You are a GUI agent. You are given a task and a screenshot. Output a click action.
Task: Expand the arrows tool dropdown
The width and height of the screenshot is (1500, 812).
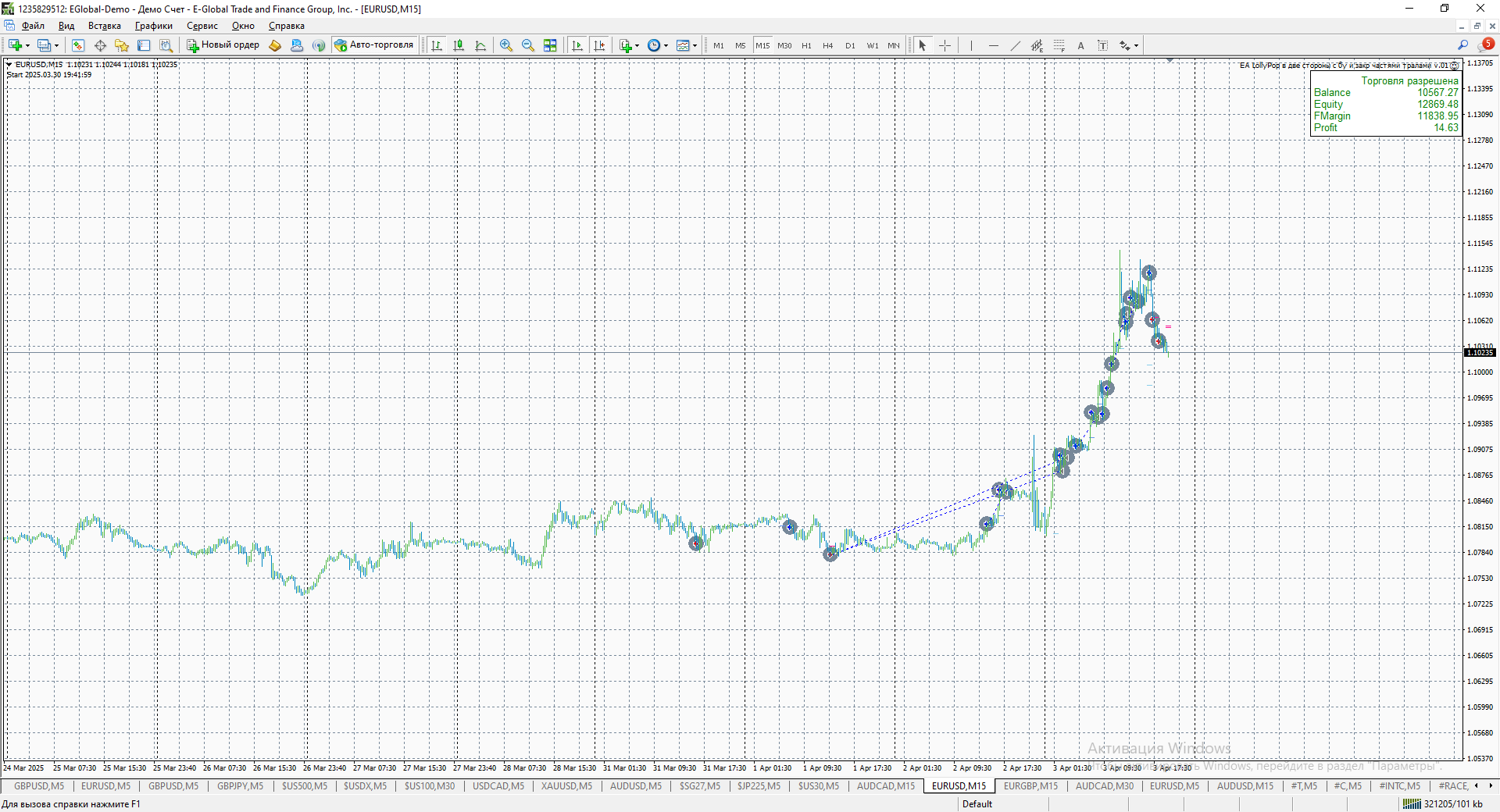coord(1136,45)
